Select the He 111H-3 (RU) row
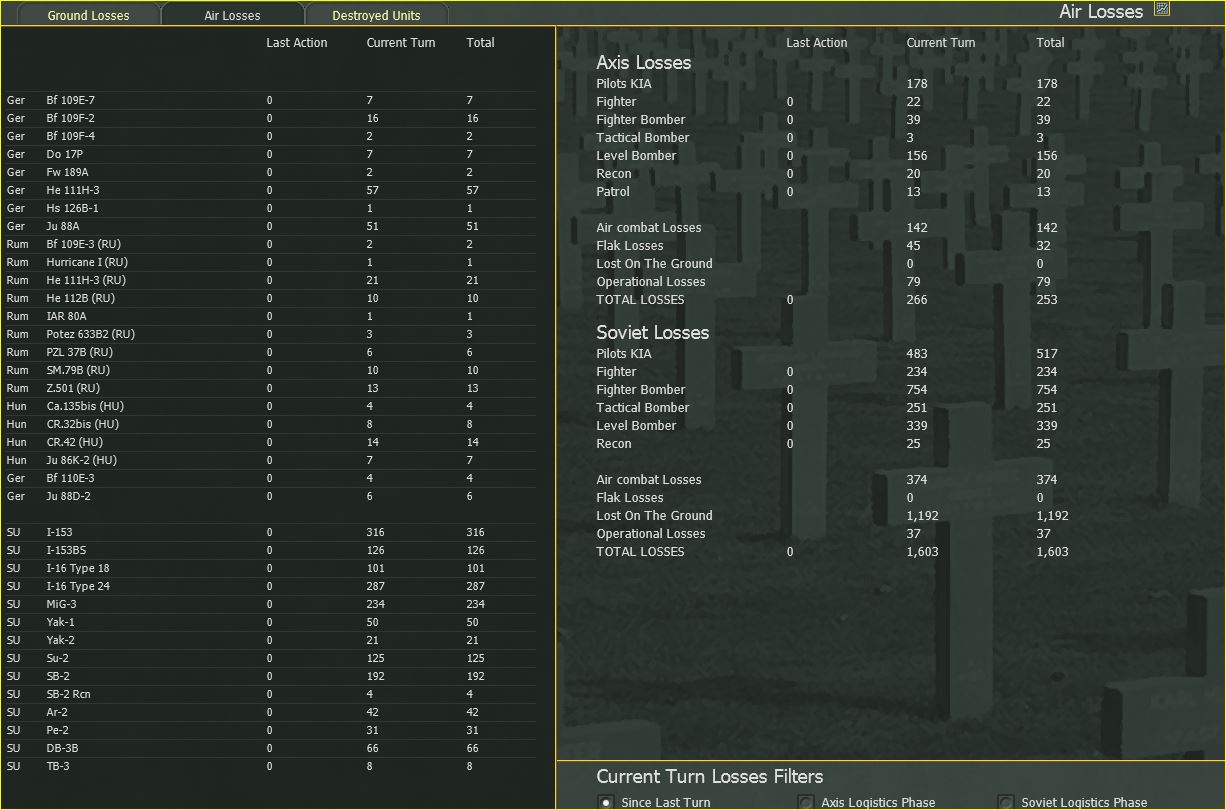 tap(270, 280)
